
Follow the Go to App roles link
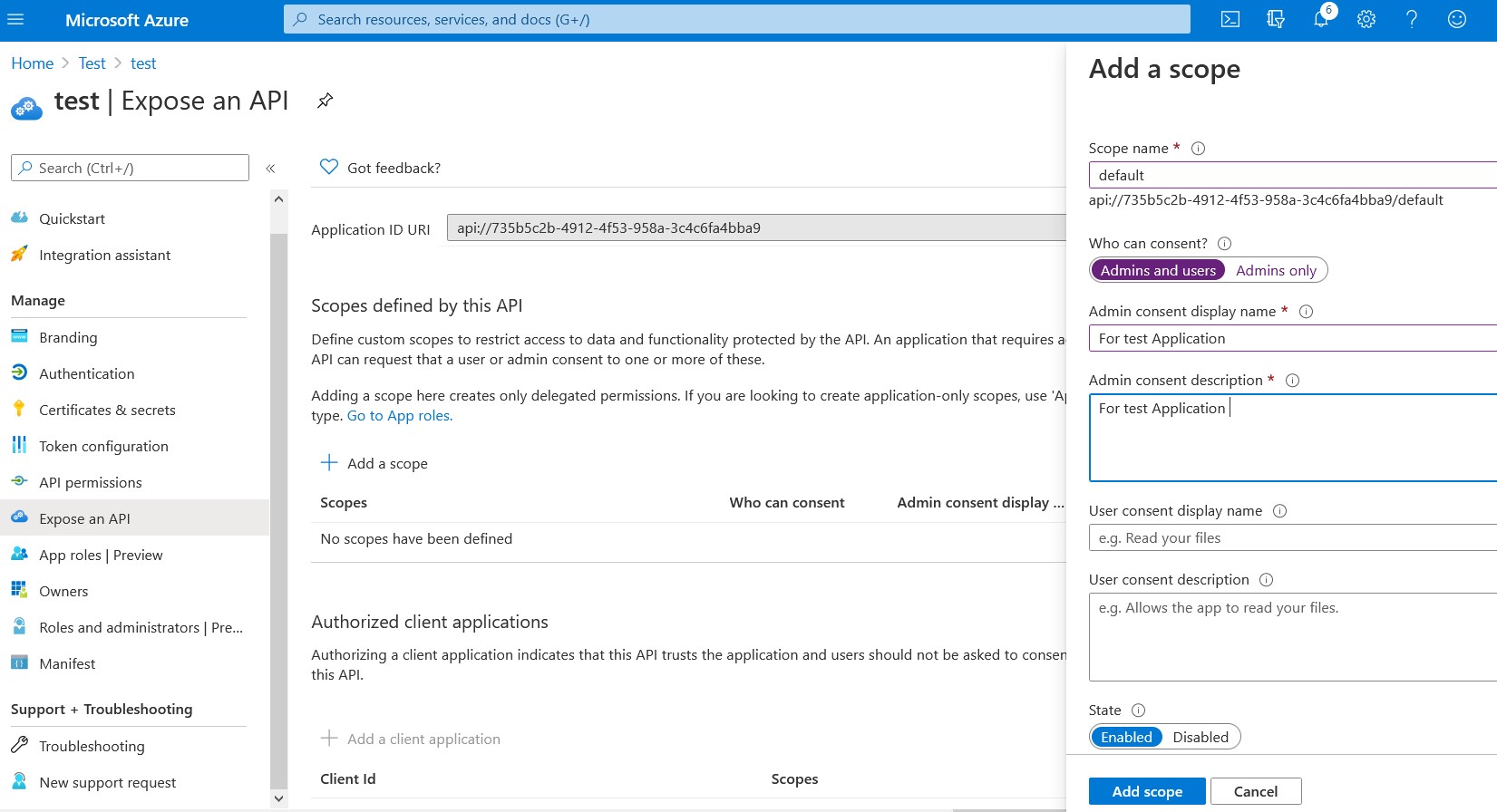point(400,416)
